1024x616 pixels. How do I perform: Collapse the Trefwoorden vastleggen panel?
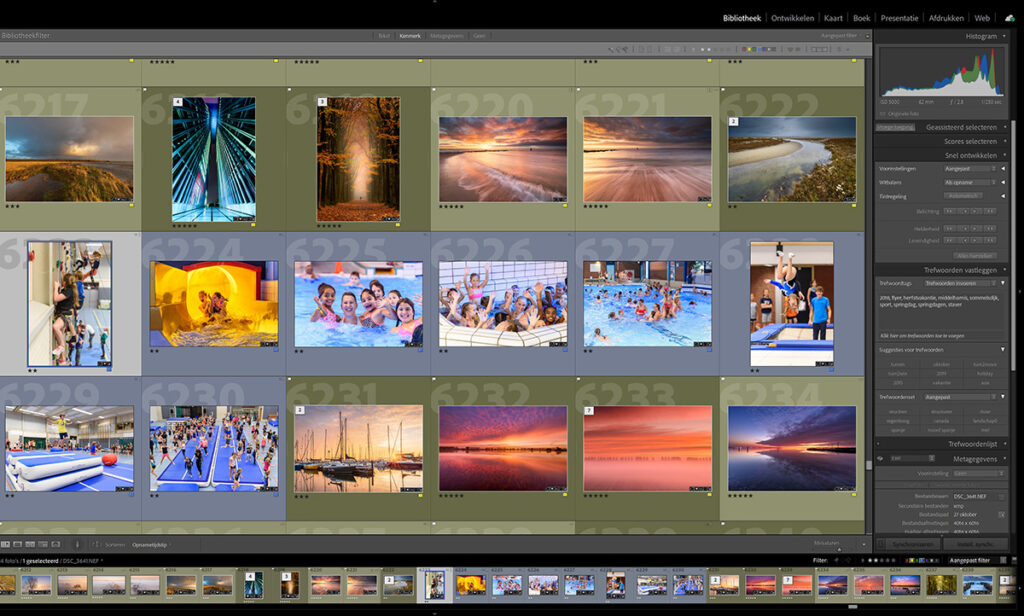[1004, 270]
